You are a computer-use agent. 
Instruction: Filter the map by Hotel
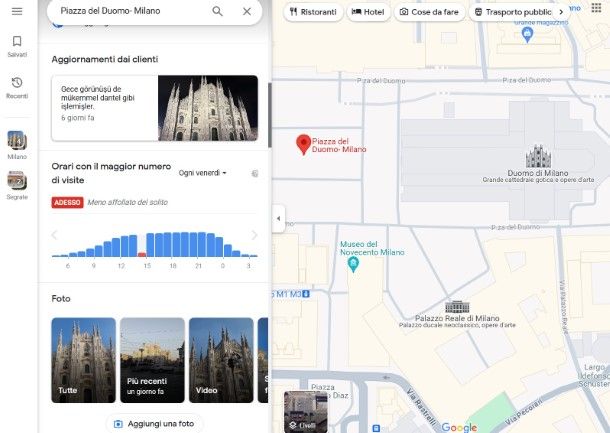point(368,12)
